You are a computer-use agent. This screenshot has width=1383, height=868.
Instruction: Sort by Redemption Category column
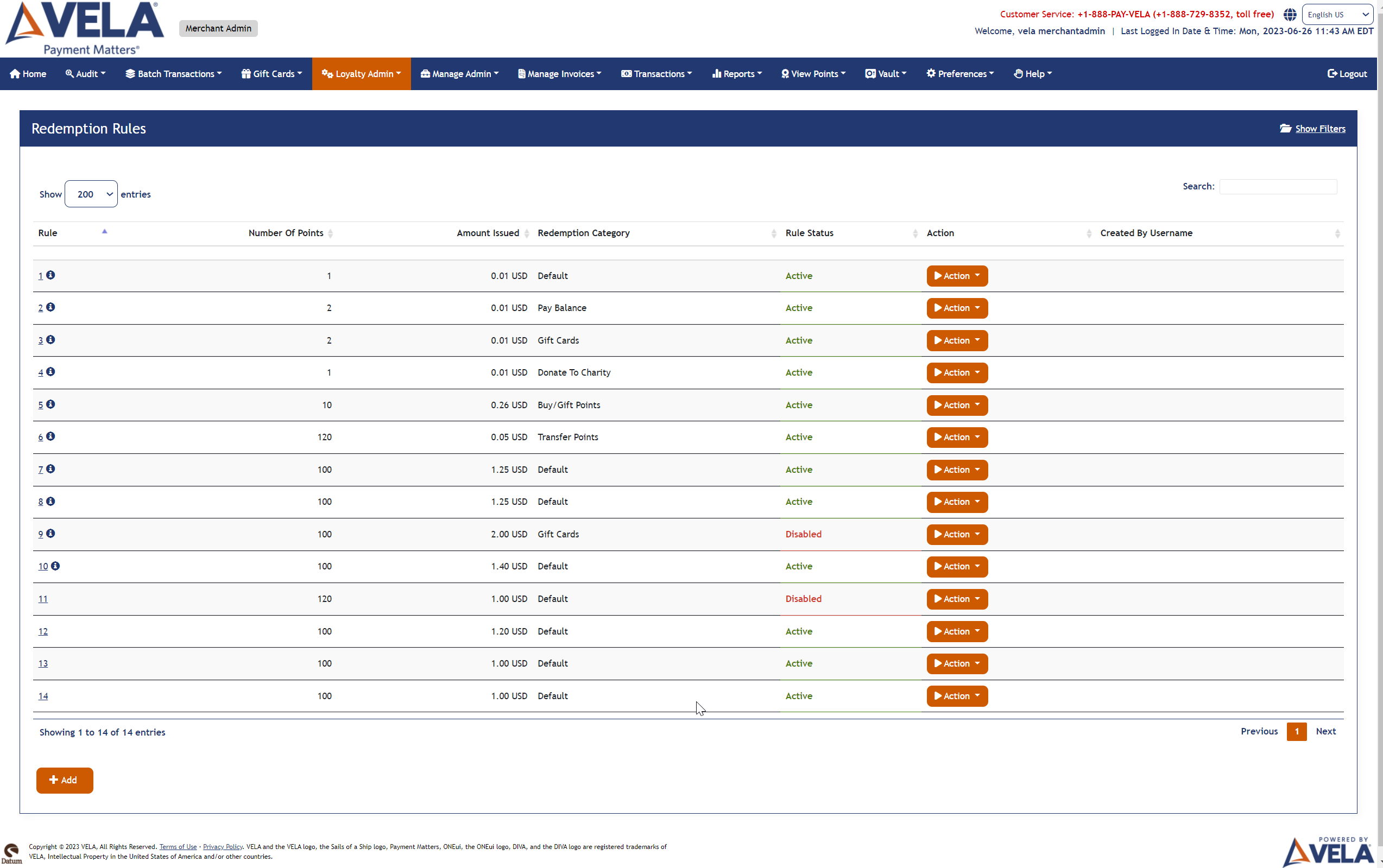click(773, 233)
